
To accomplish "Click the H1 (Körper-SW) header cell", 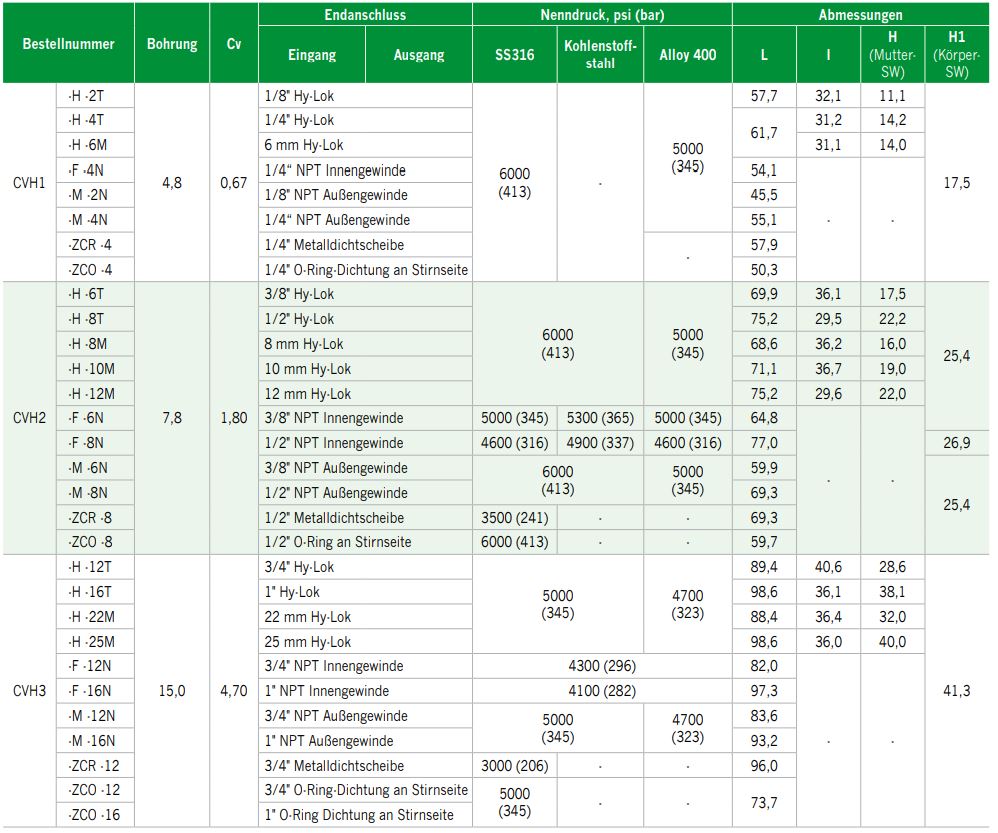I will [956, 55].
